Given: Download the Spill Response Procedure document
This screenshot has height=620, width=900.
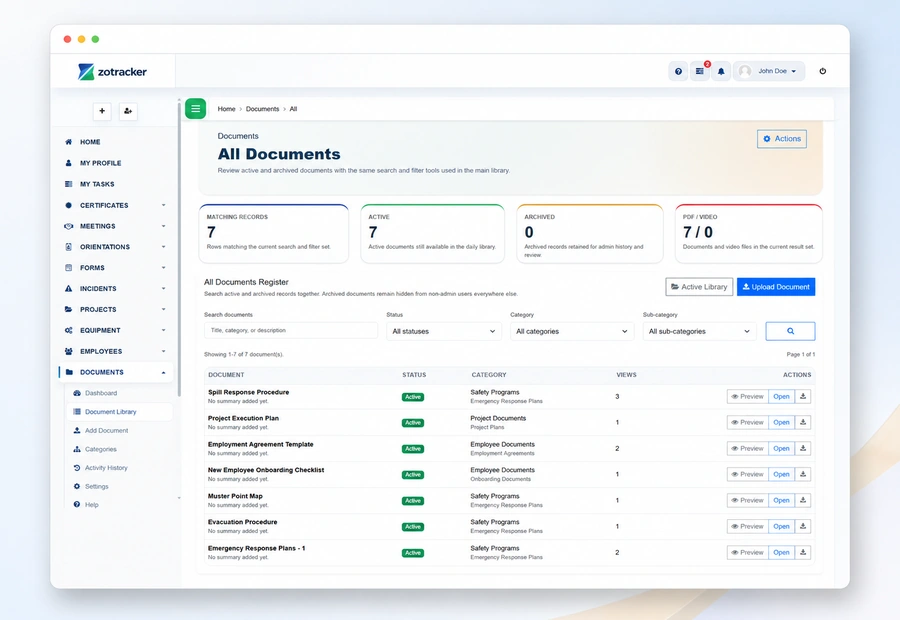Looking at the screenshot, I should [803, 397].
